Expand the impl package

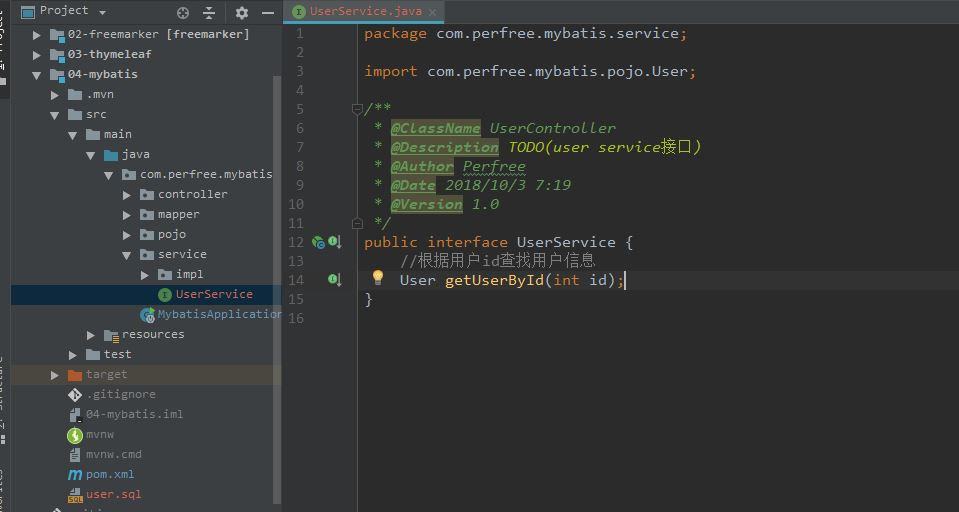tap(145, 275)
